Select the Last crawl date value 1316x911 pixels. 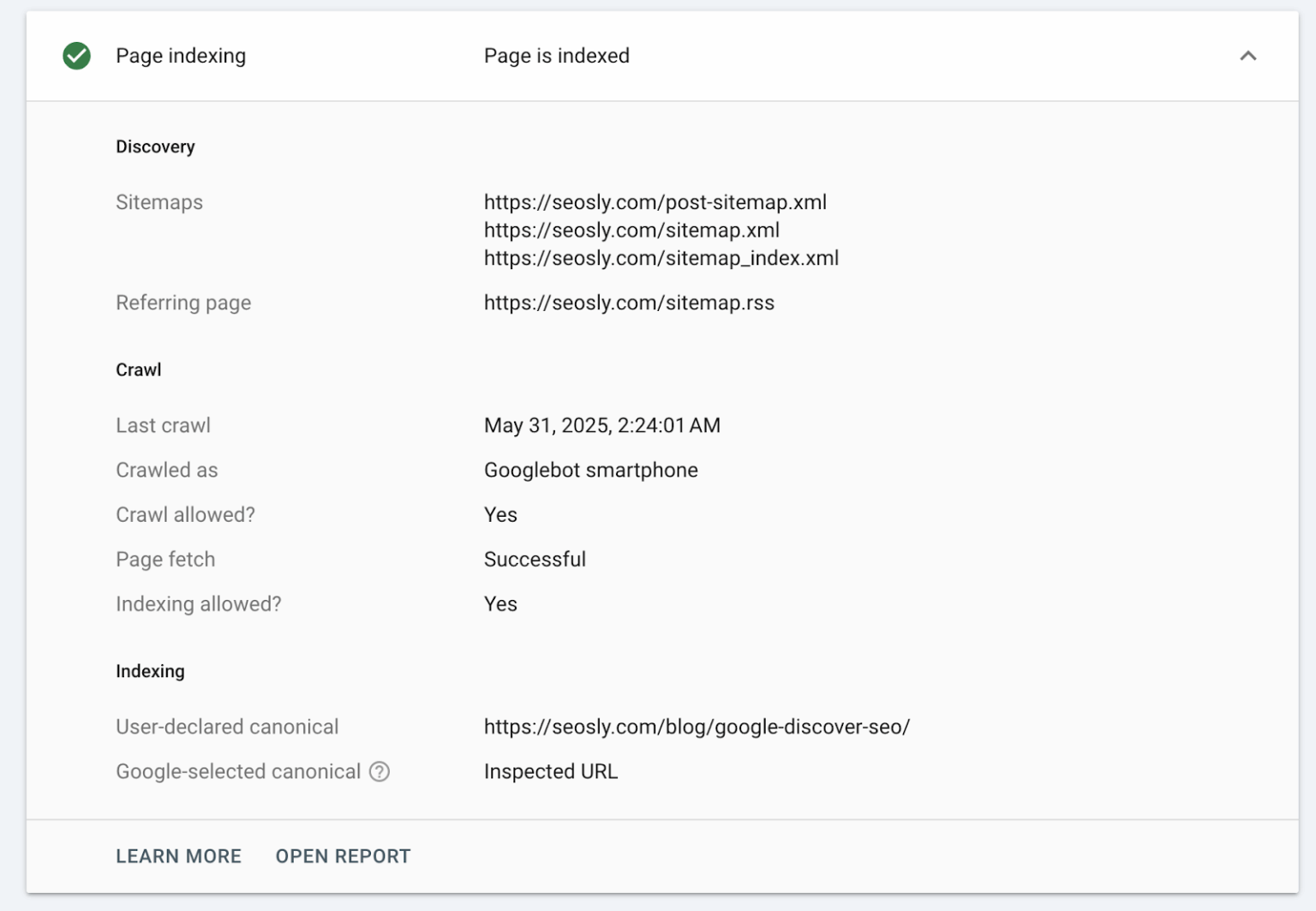point(602,425)
